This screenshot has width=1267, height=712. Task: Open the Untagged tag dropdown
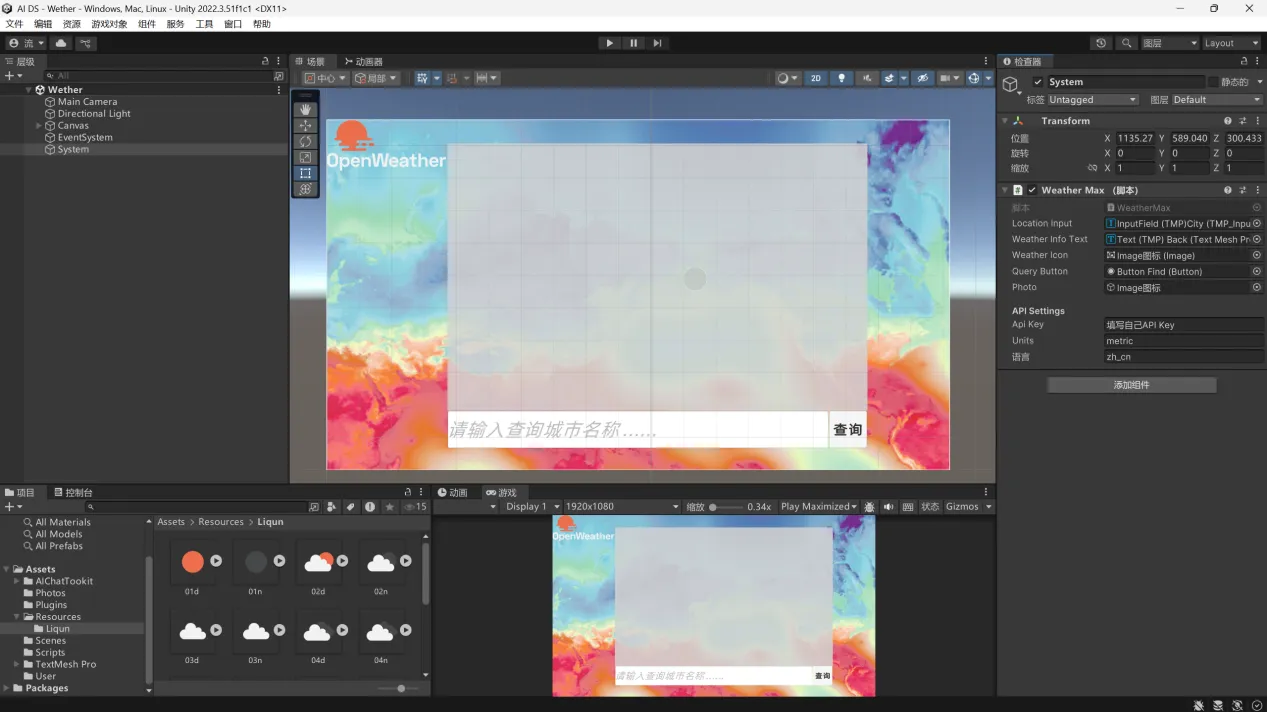pos(1092,100)
